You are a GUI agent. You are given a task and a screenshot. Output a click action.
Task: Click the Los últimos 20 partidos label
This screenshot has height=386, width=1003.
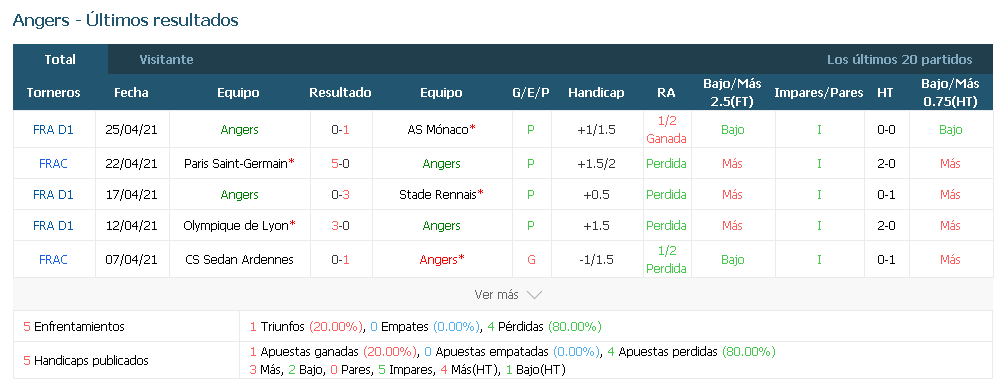pos(899,60)
